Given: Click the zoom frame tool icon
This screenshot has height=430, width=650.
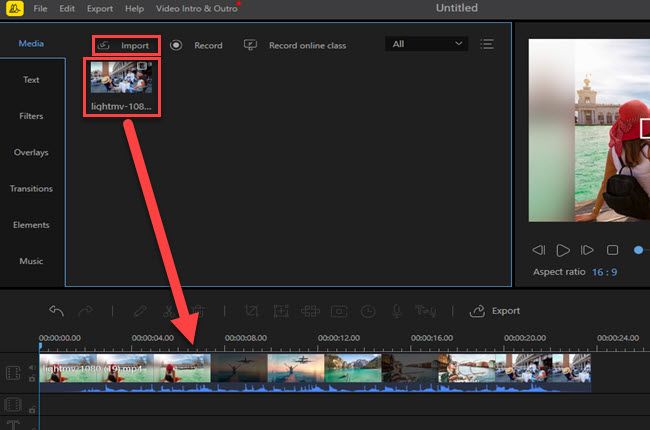Looking at the screenshot, I should [x=281, y=311].
